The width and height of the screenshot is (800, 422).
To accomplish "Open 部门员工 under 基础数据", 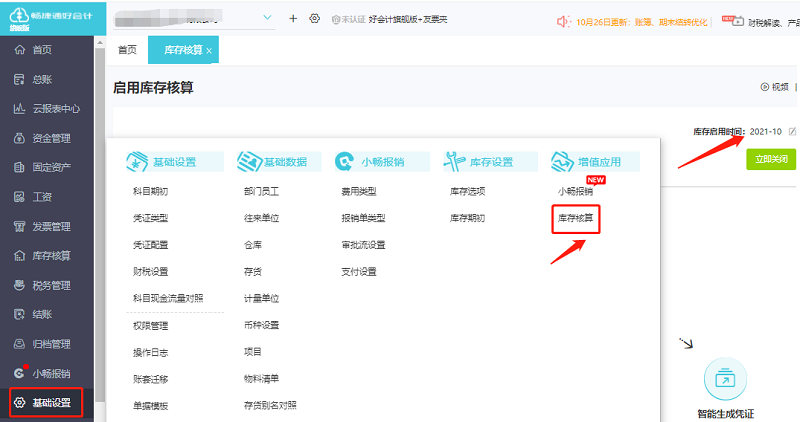I will [261, 191].
